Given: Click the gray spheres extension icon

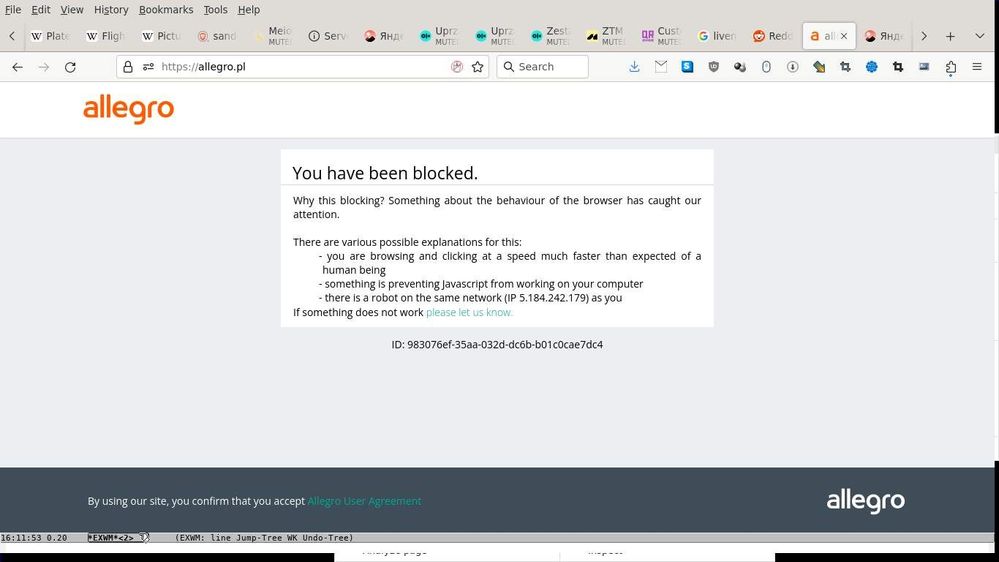Looking at the screenshot, I should point(740,66).
